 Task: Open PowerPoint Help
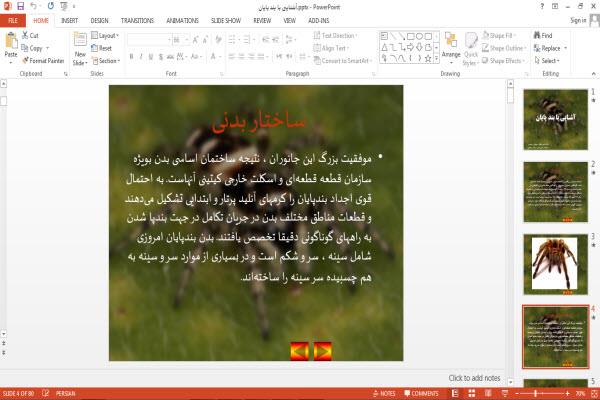pos(542,6)
